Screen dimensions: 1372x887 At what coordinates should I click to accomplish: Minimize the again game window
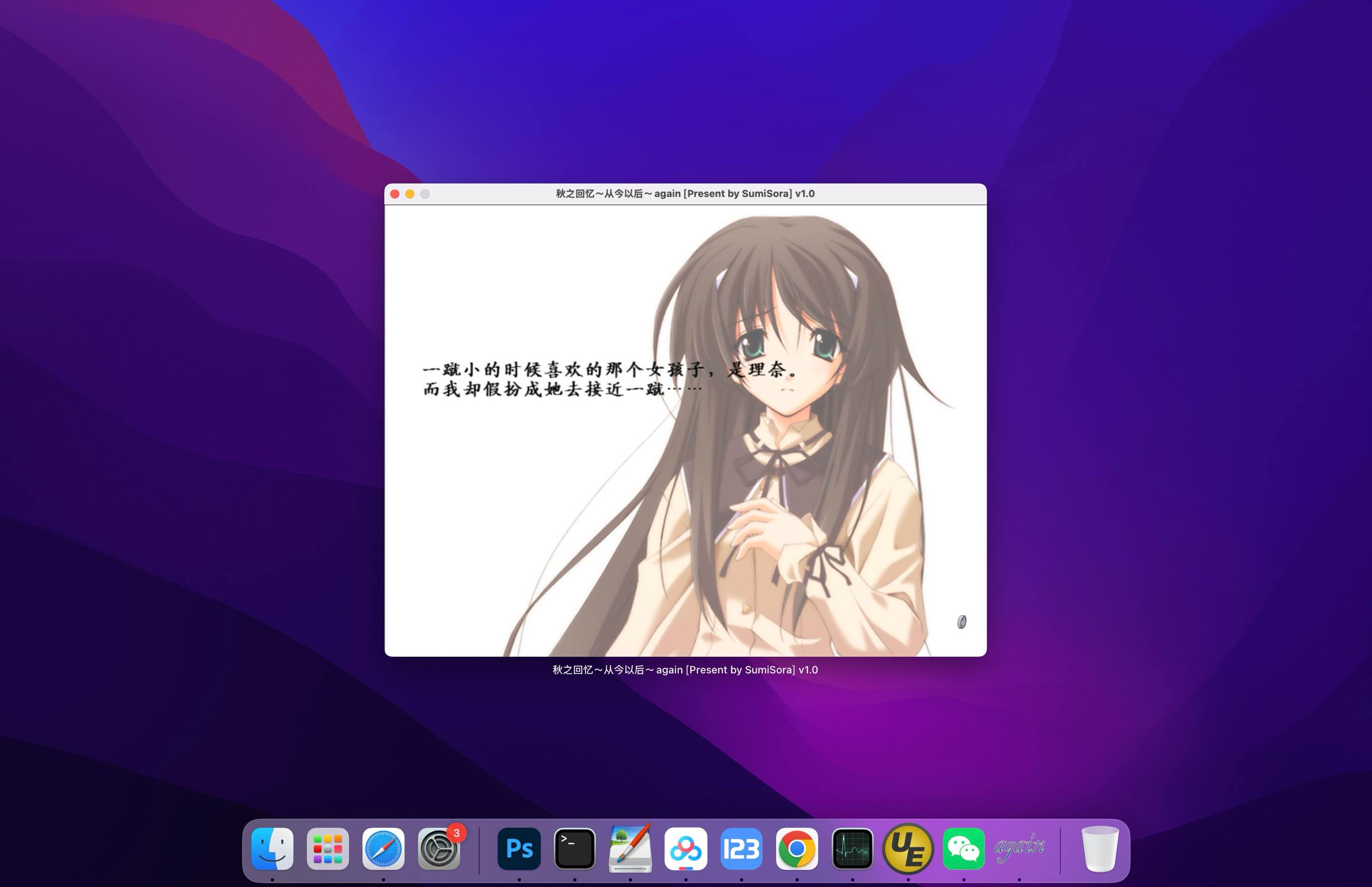point(410,194)
